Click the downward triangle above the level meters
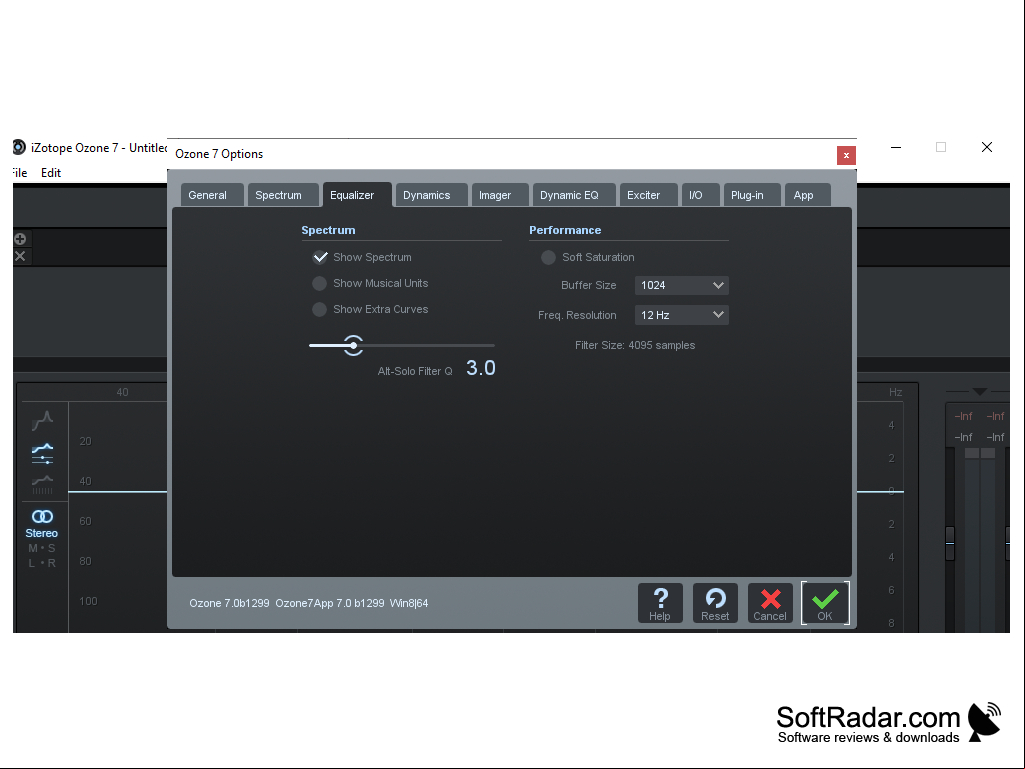Screen dimensions: 1025x769 point(979,391)
